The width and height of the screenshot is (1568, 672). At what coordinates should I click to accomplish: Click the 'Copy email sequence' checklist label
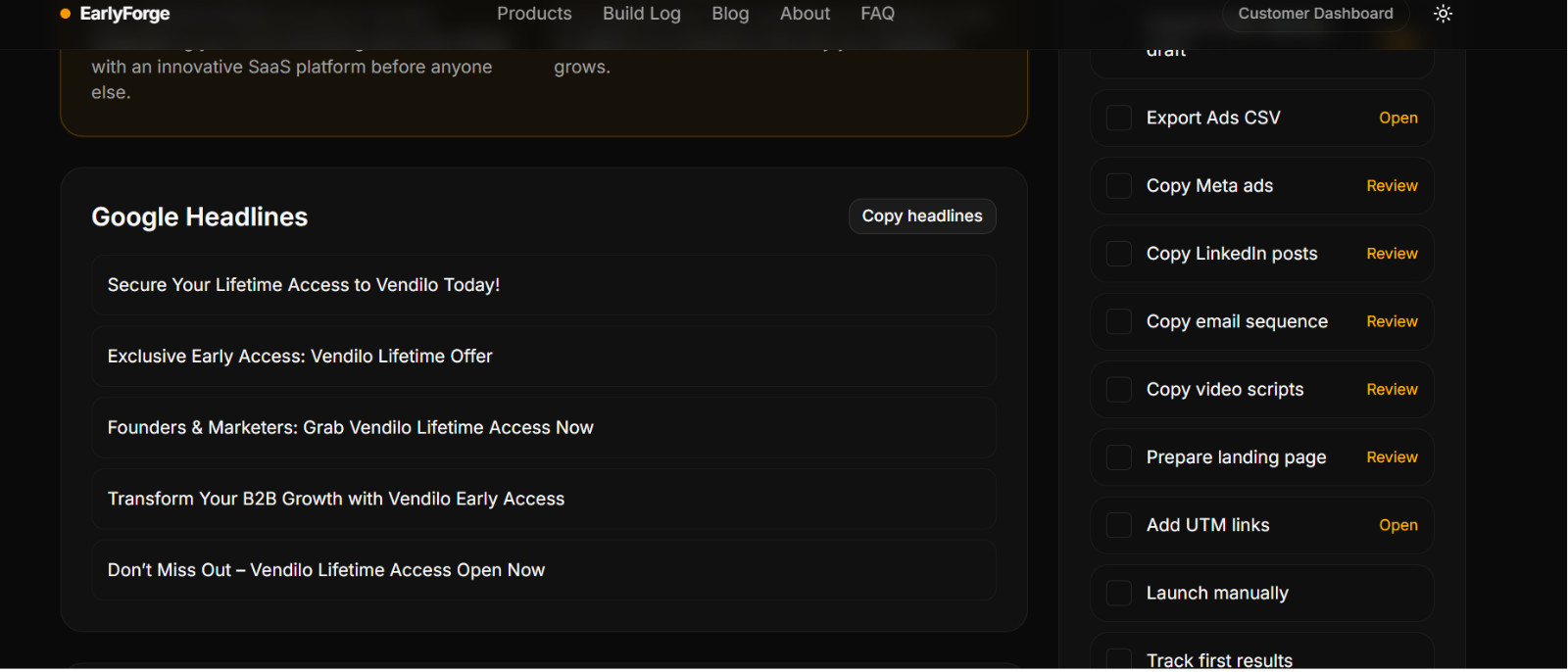1237,321
